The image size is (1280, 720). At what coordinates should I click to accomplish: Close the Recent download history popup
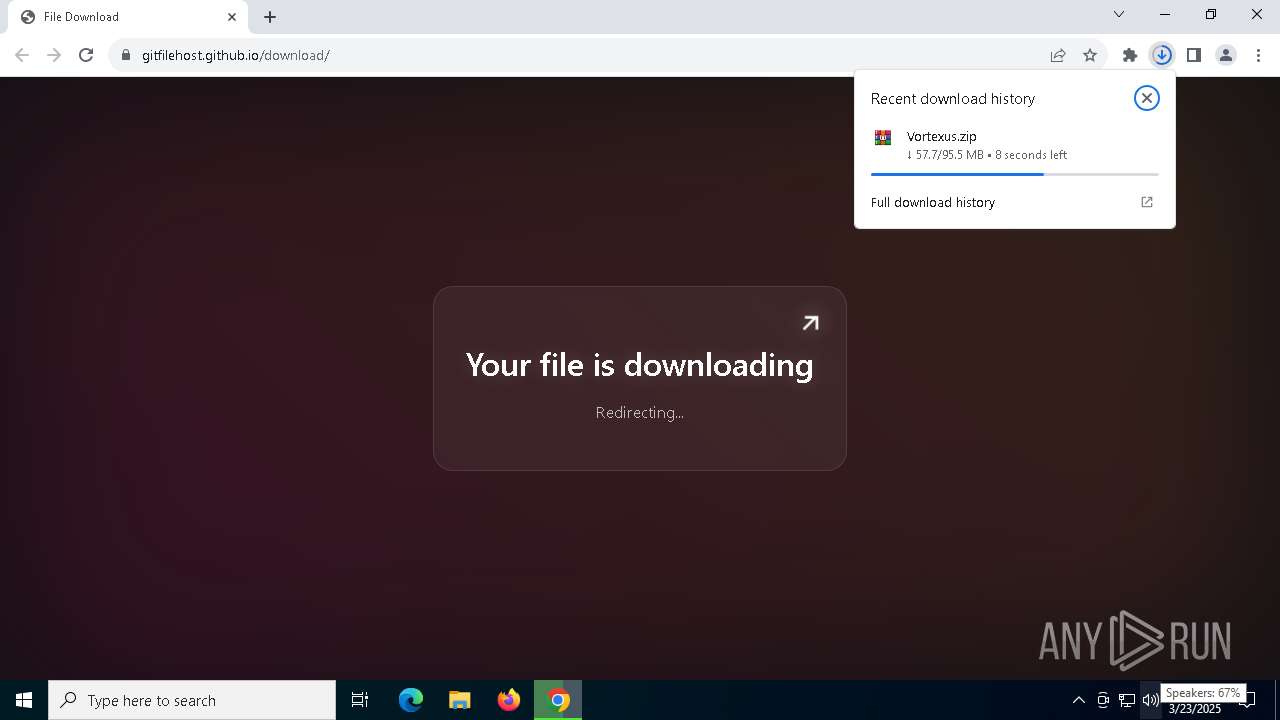coord(1147,98)
